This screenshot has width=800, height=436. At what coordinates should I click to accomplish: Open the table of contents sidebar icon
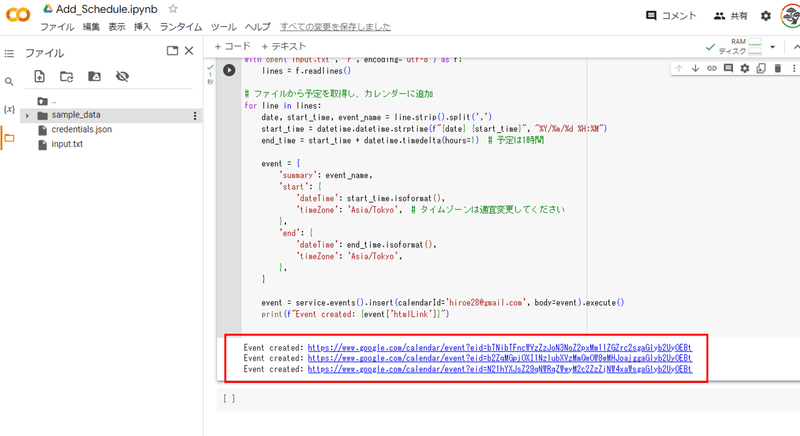pos(9,54)
